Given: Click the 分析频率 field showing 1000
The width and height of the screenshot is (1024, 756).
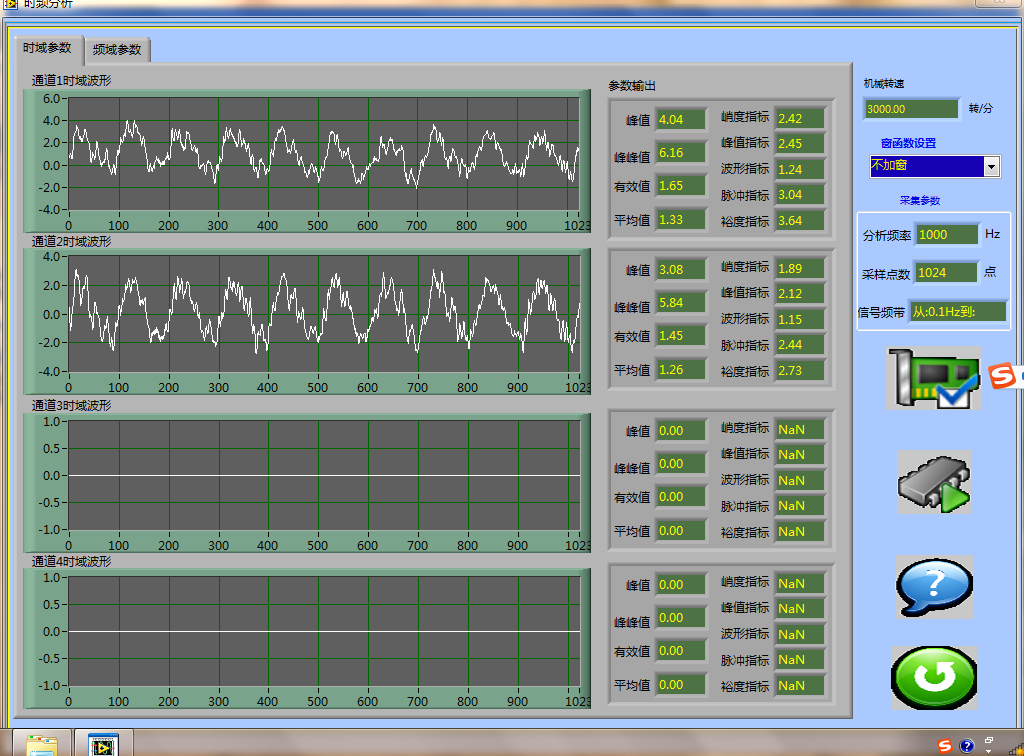Looking at the screenshot, I should point(946,234).
